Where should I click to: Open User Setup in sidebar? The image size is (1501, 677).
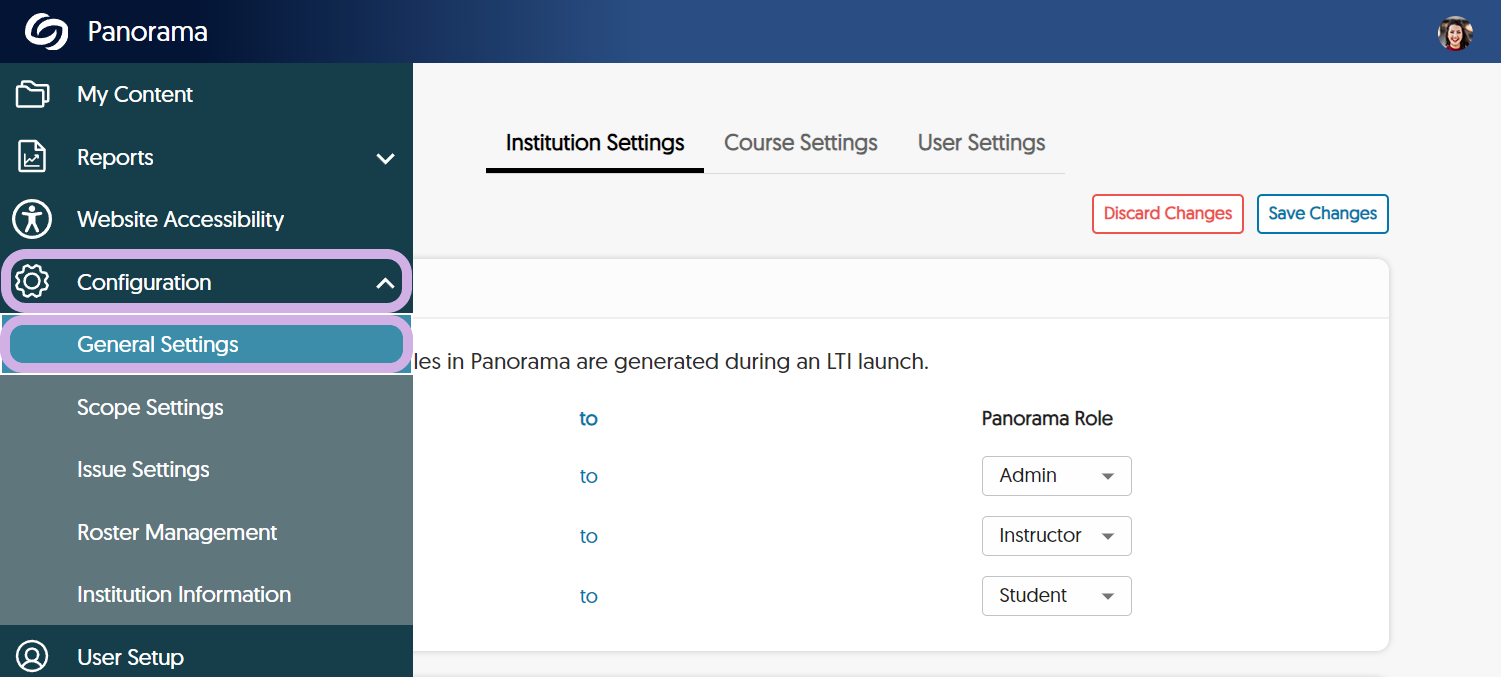point(206,657)
